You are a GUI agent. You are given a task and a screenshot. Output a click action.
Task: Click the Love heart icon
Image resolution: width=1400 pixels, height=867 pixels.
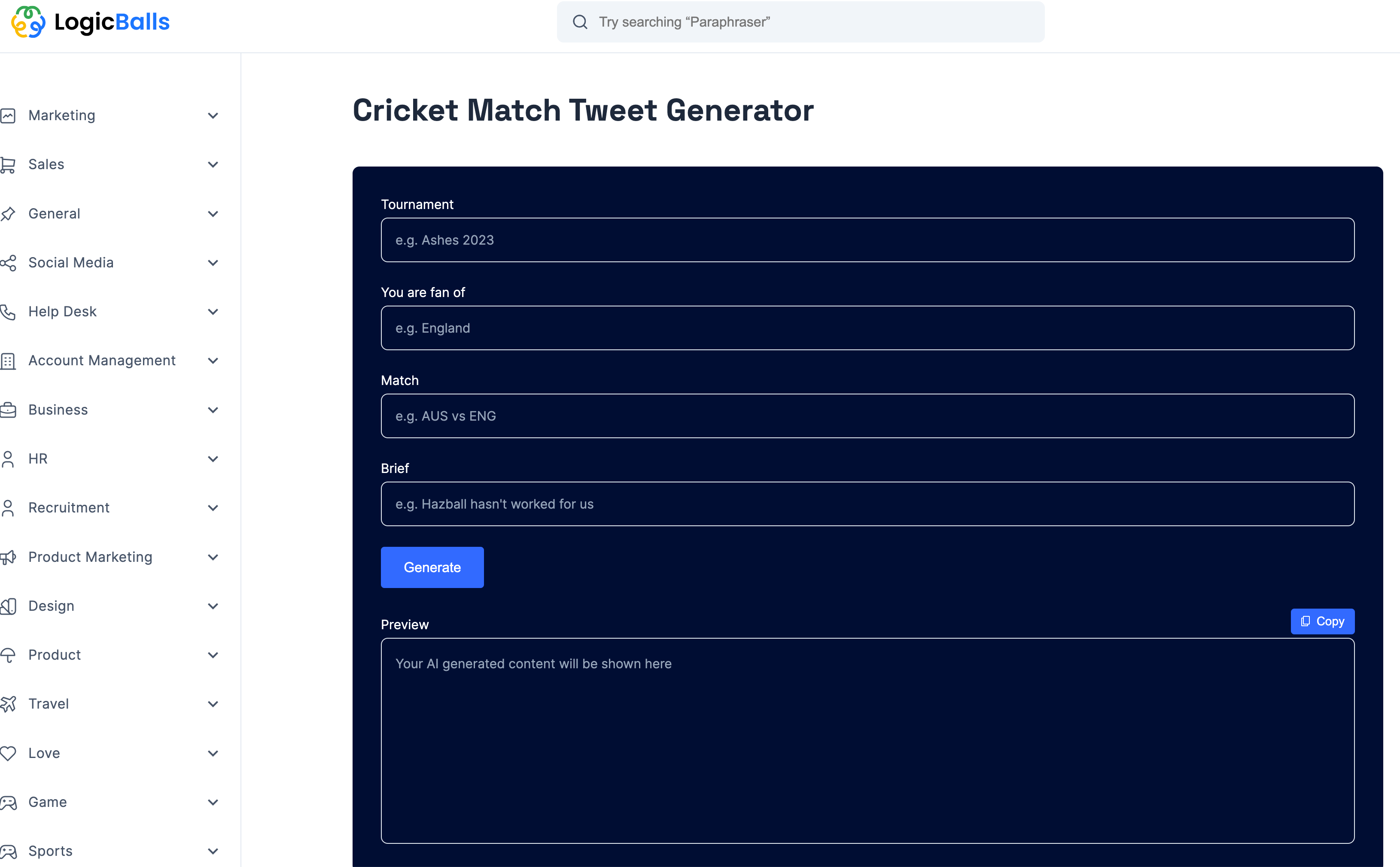tap(8, 753)
